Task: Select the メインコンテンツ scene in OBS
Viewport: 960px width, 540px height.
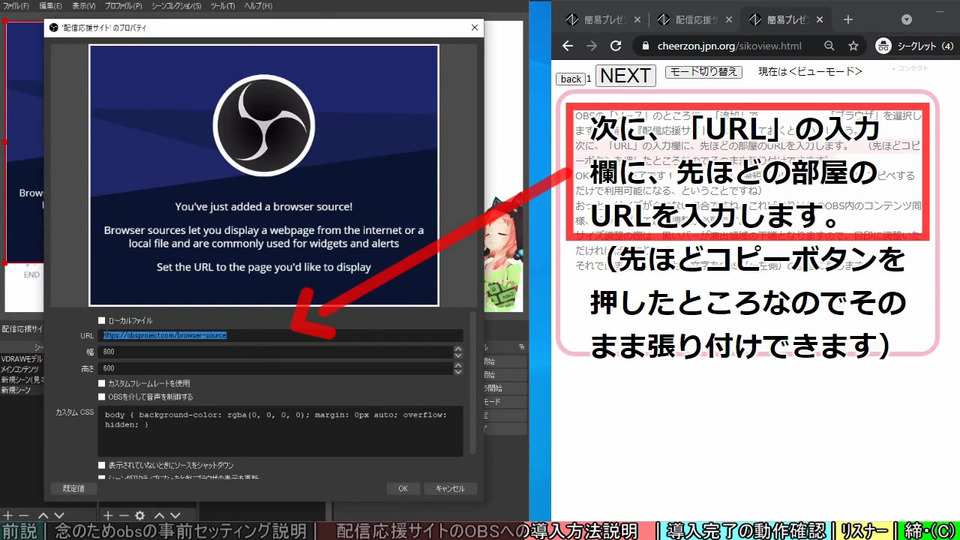Action: [x=20, y=370]
